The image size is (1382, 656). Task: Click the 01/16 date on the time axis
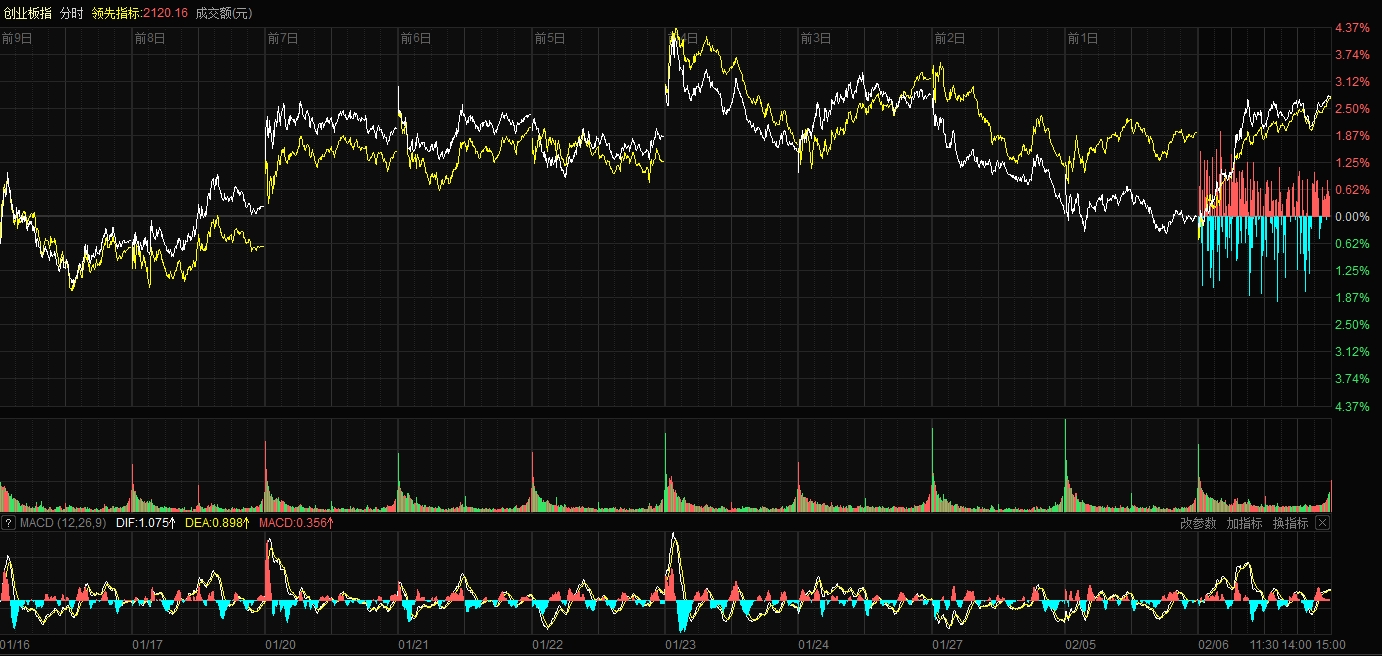pyautogui.click(x=15, y=645)
